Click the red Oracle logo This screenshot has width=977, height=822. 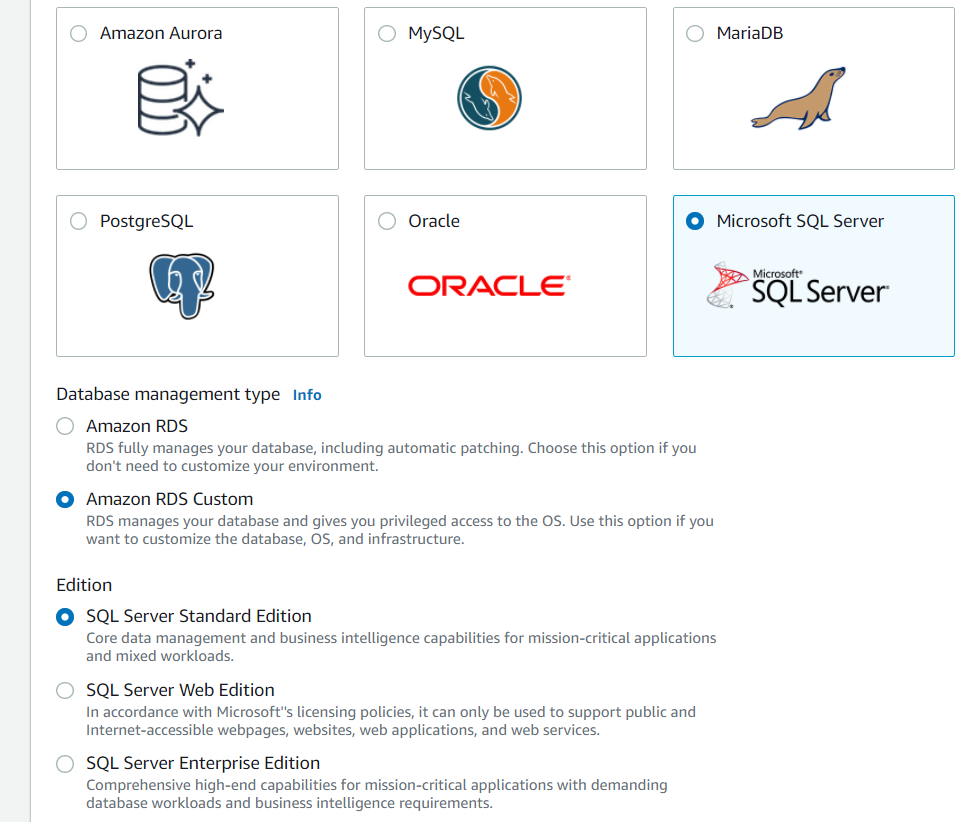tap(489, 286)
